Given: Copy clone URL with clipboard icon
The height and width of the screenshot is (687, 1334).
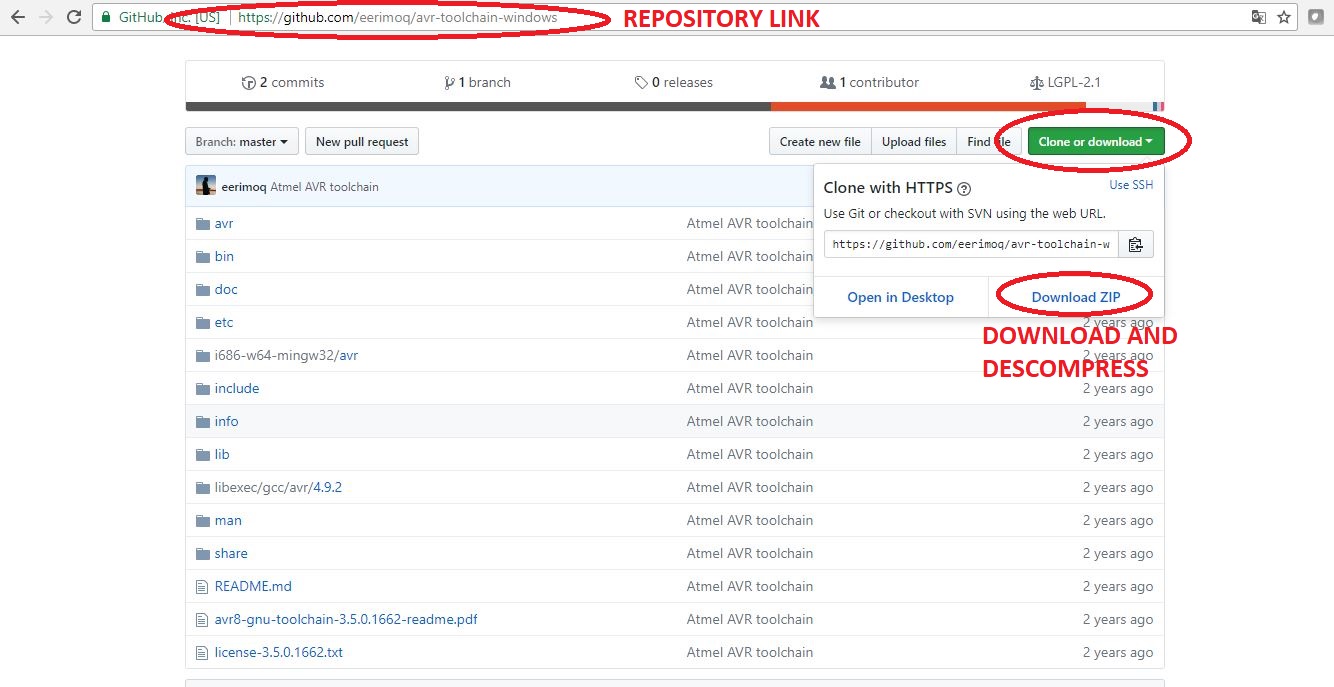Looking at the screenshot, I should [1135, 244].
